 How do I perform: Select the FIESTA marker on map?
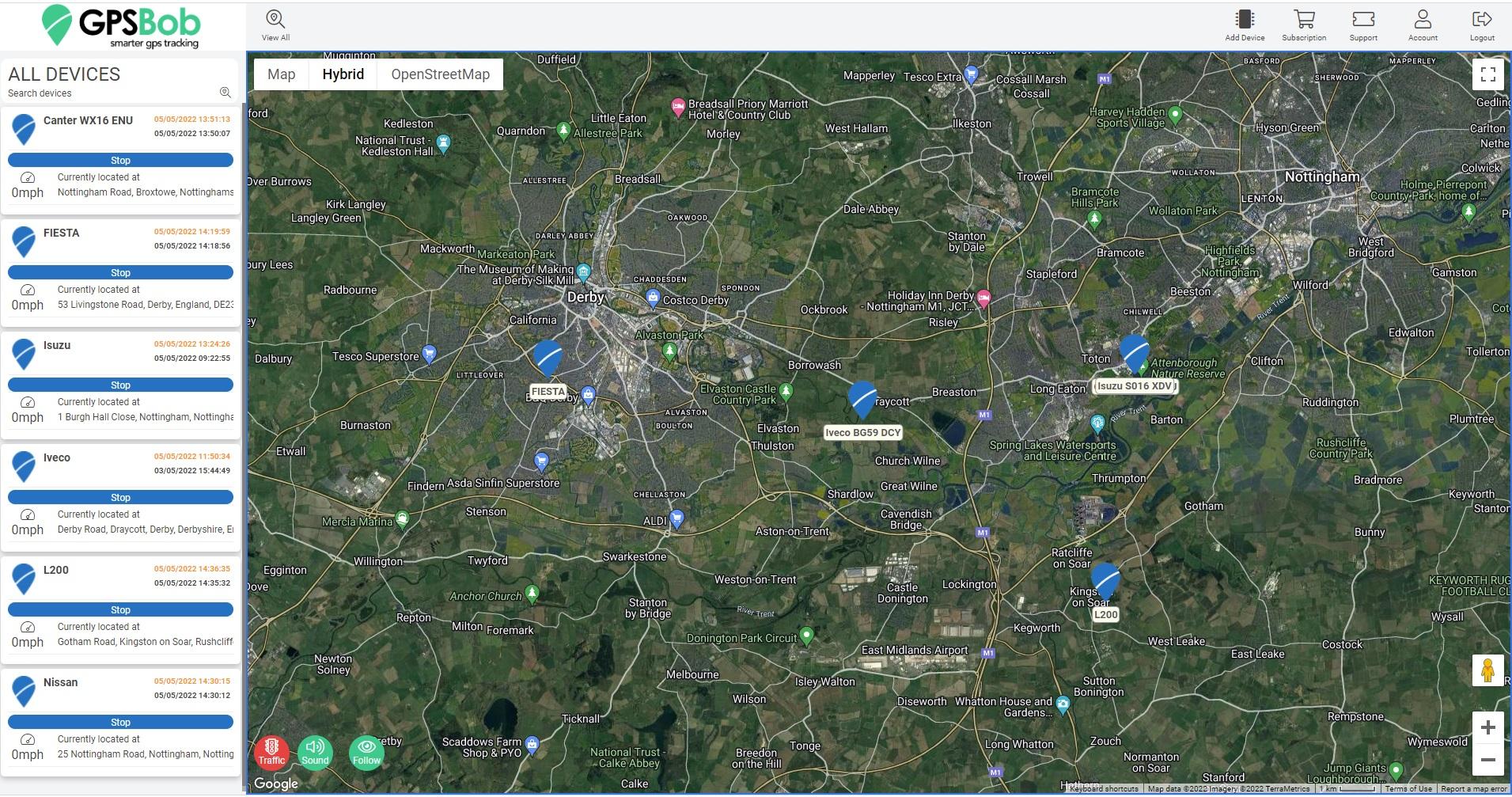pyautogui.click(x=548, y=358)
